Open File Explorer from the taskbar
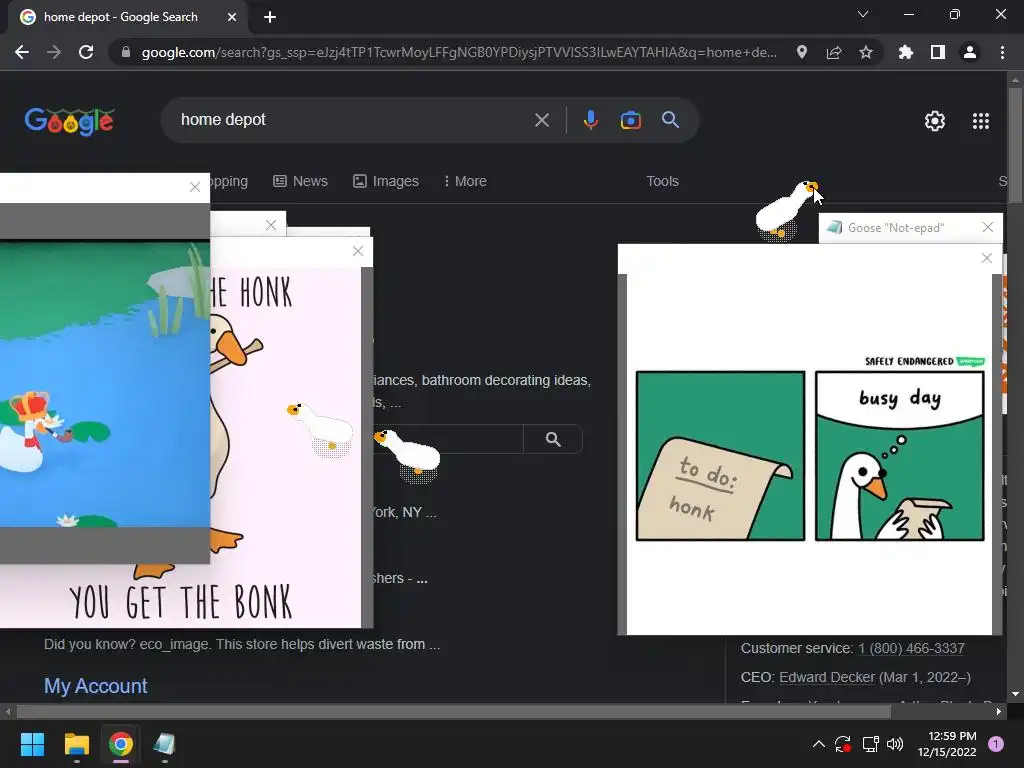 click(76, 744)
